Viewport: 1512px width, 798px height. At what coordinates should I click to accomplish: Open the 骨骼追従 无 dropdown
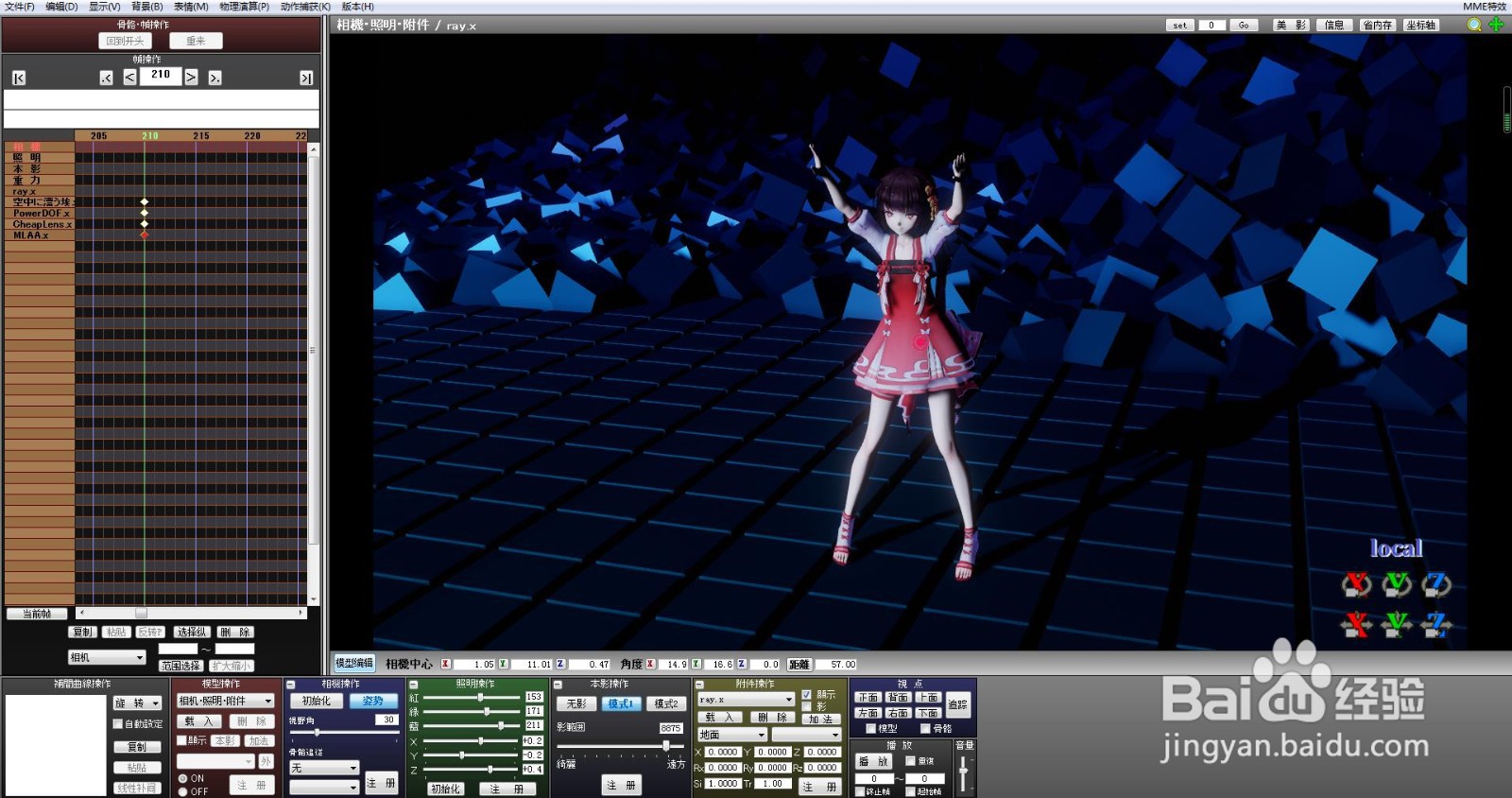[x=324, y=768]
